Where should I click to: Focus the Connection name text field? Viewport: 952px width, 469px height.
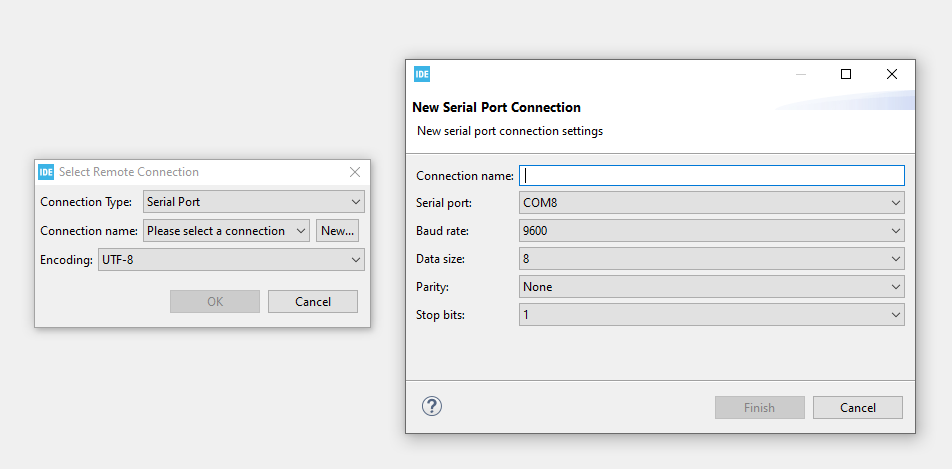tap(711, 175)
